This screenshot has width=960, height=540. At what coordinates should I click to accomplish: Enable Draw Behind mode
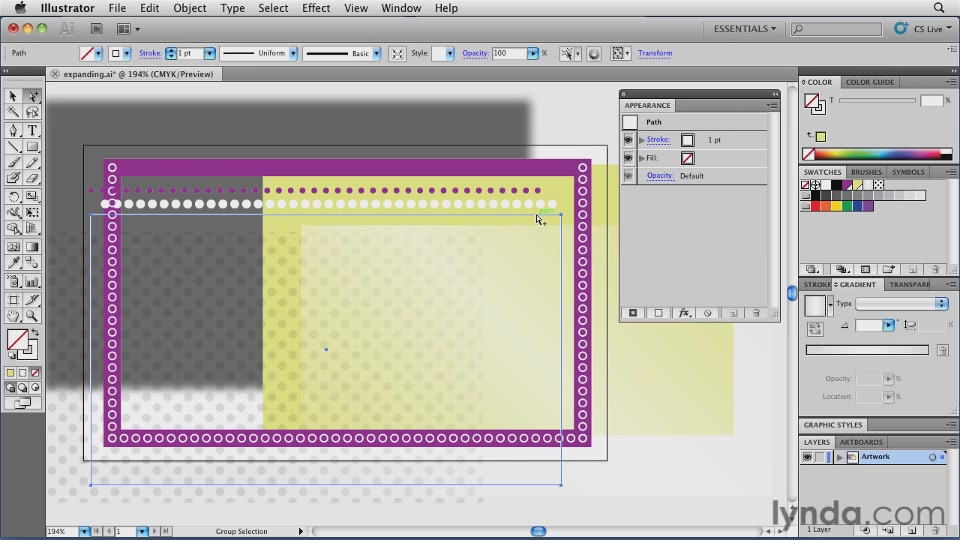point(23,388)
